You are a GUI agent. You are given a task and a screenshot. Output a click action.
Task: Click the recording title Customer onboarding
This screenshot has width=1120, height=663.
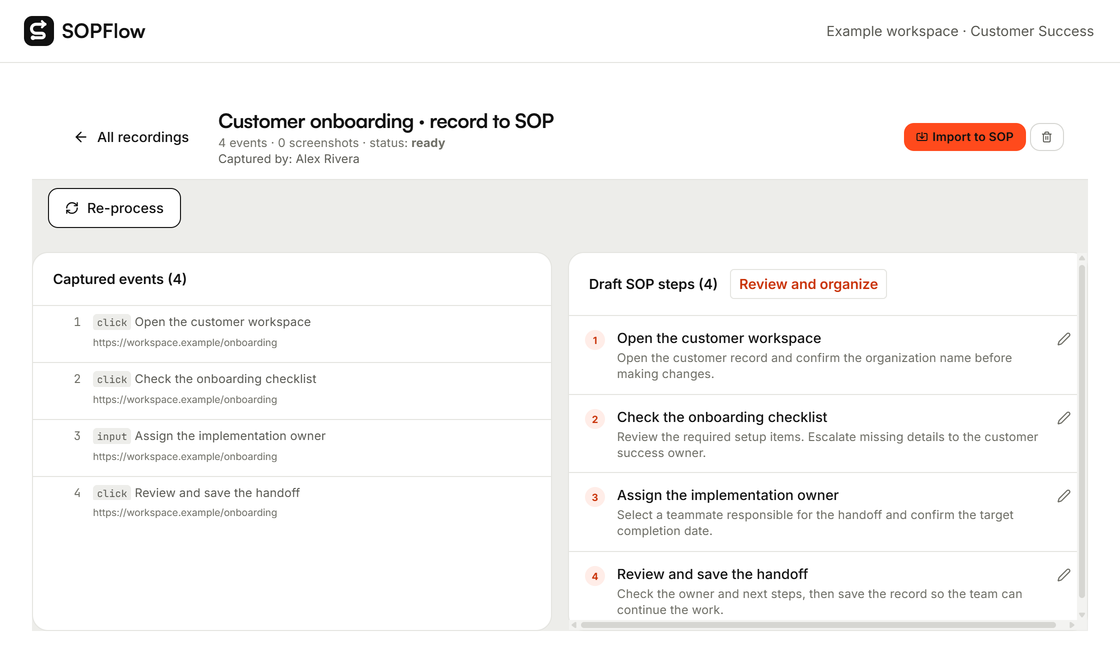(386, 121)
